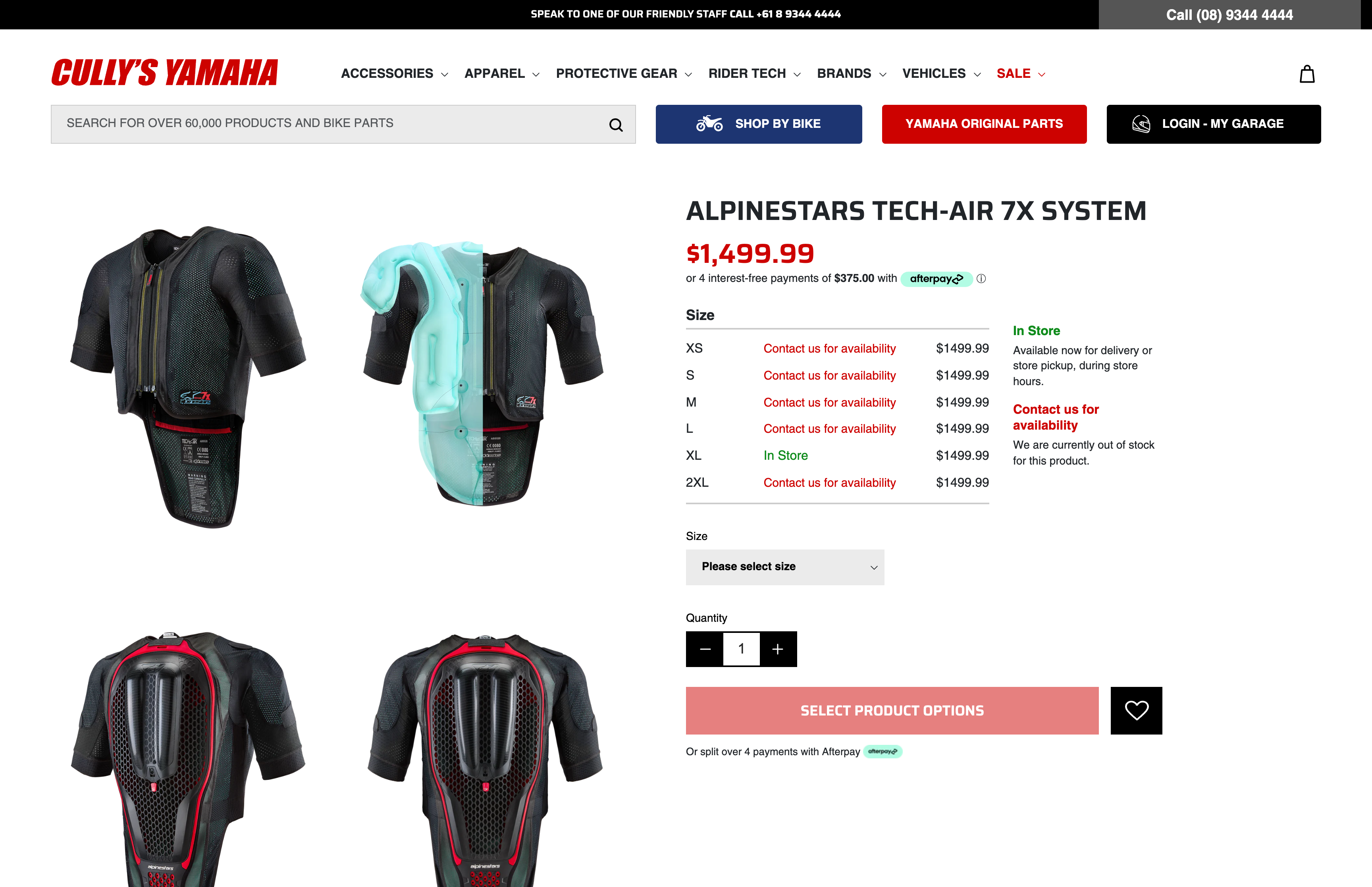The image size is (1372, 887).
Task: Open the shopping bag cart icon
Action: pyautogui.click(x=1307, y=74)
